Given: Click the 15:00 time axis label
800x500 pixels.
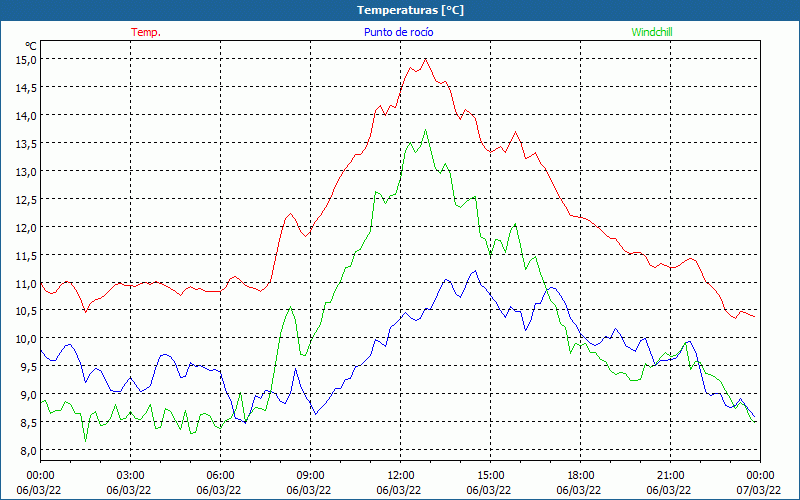Looking at the screenshot, I should [490, 476].
